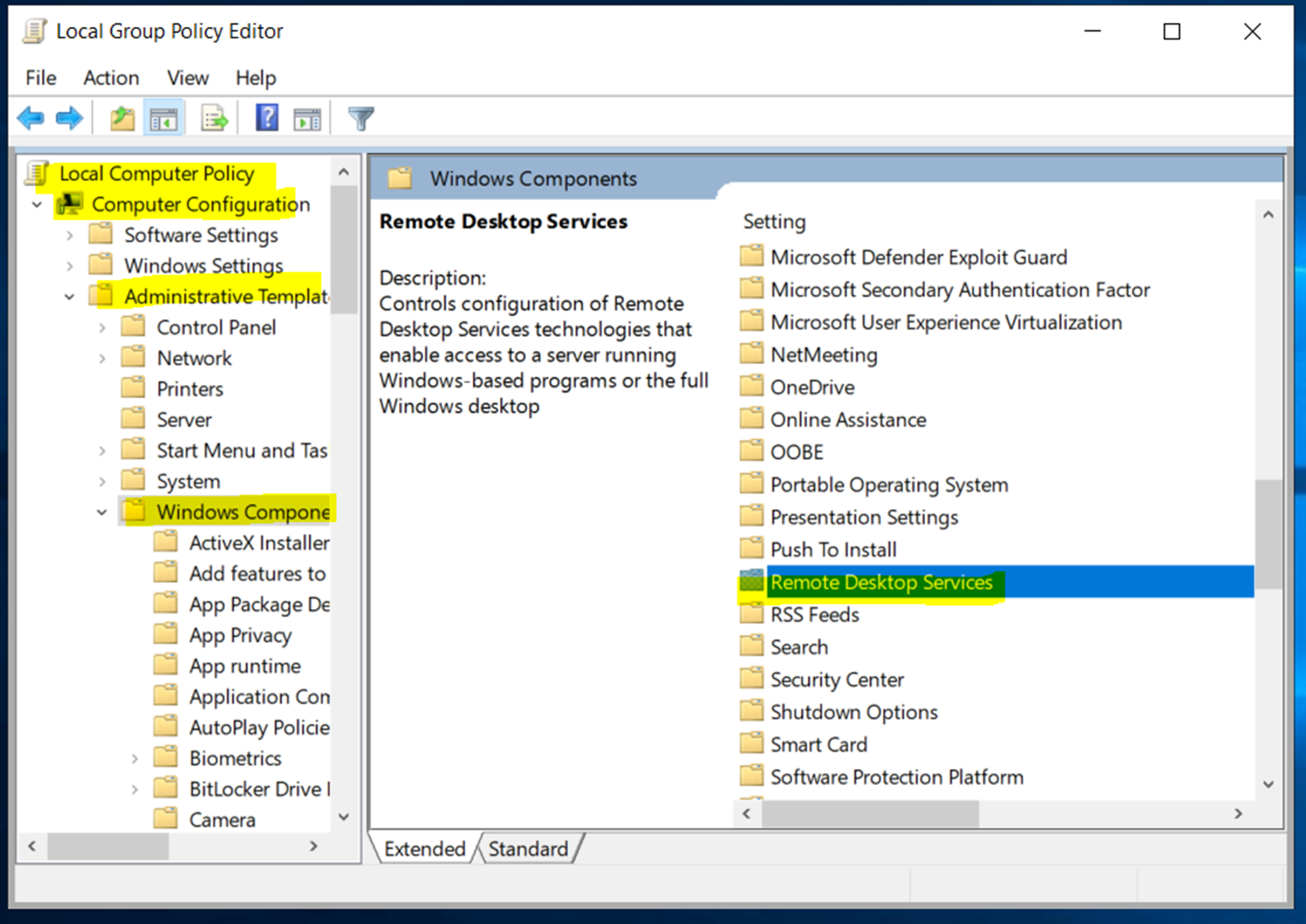Click the up one level folder icon
1306x924 pixels.
point(123,118)
